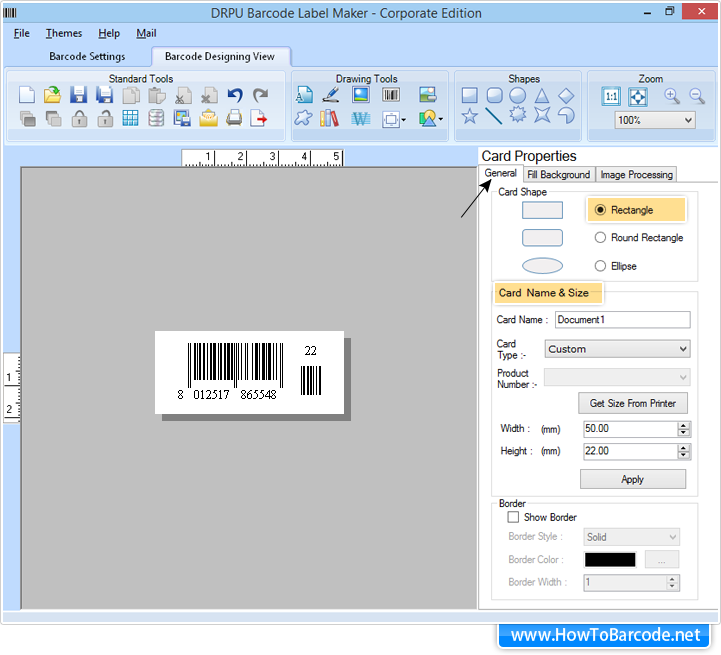Unlock the object with open padlock icon
The image size is (721, 655).
(105, 119)
